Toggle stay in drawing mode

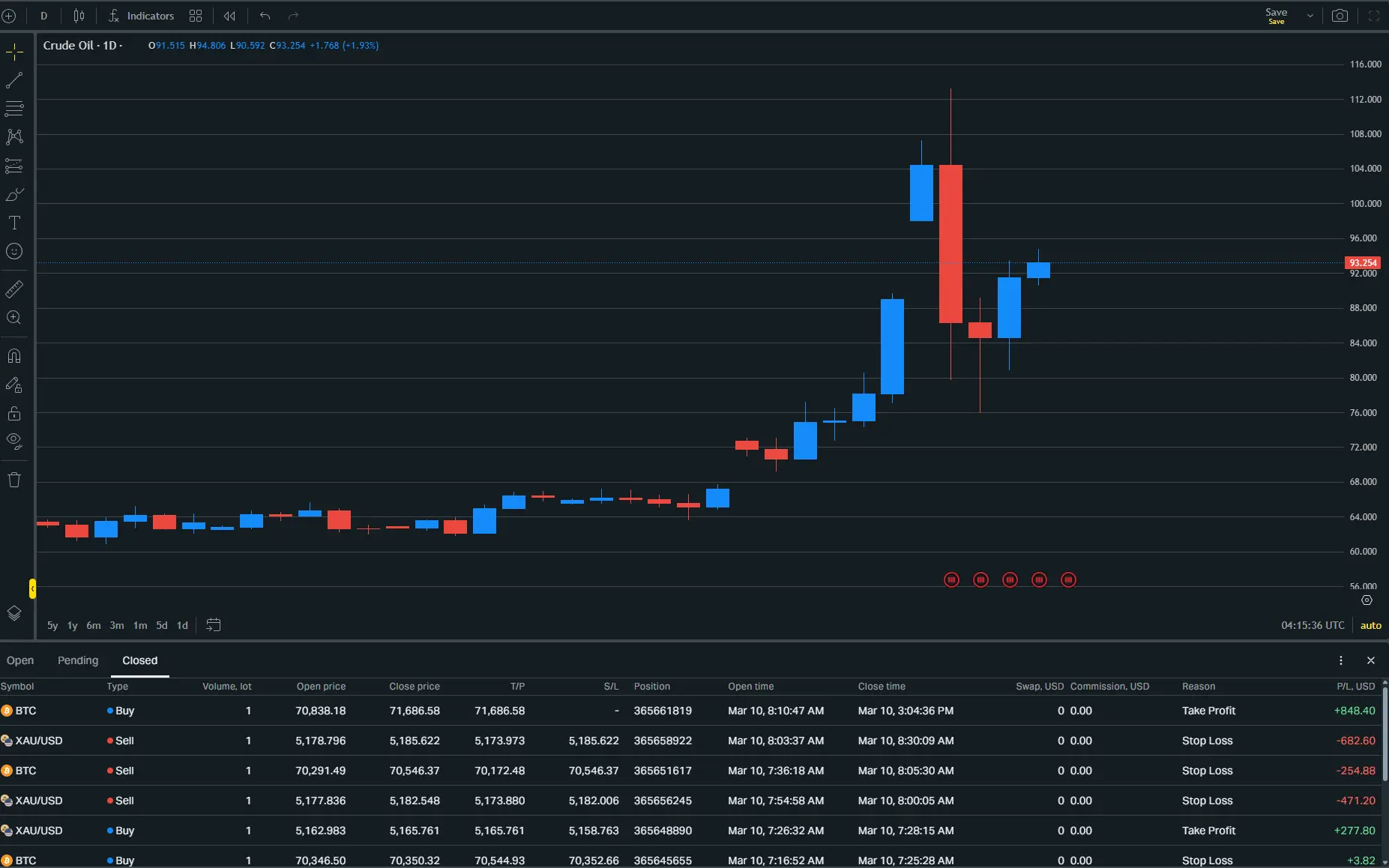click(x=14, y=385)
